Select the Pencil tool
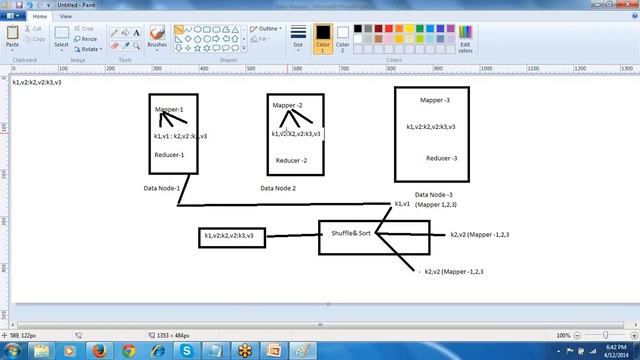The height and width of the screenshot is (360, 640). tap(115, 33)
